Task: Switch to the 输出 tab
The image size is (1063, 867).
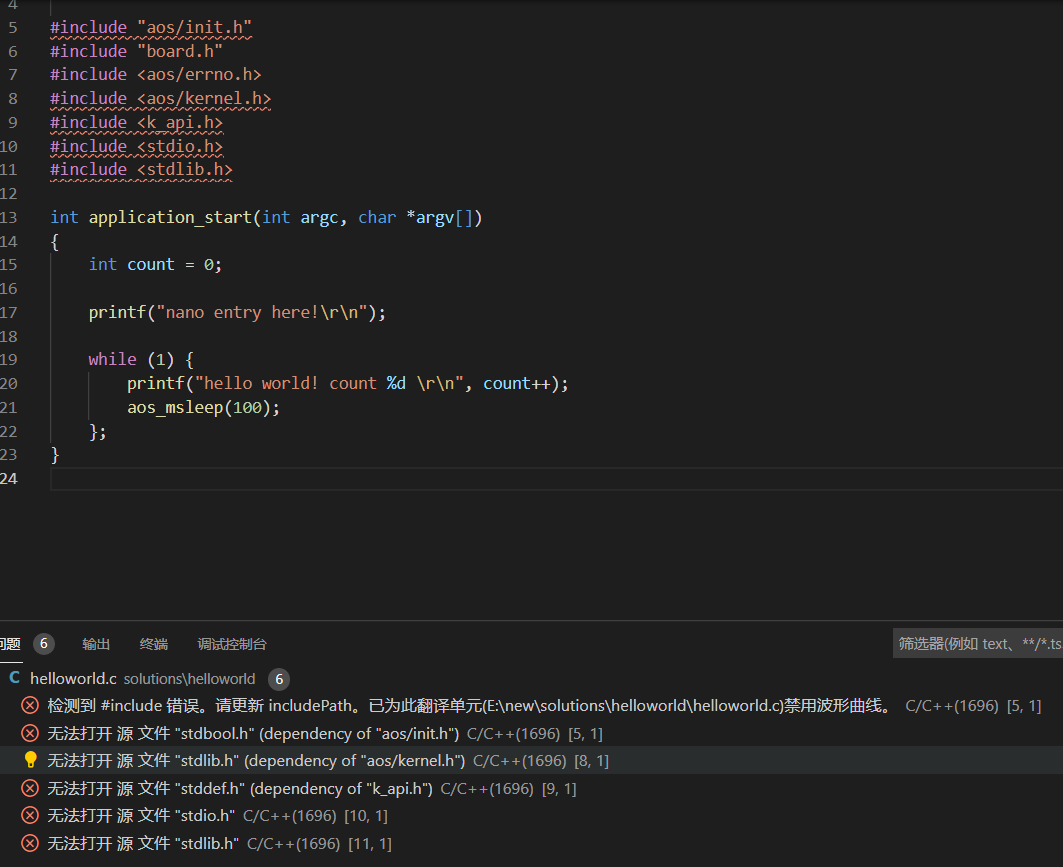Action: click(95, 643)
